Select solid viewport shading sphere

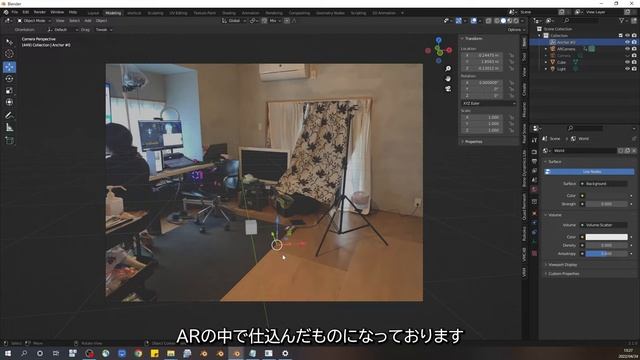[x=503, y=20]
